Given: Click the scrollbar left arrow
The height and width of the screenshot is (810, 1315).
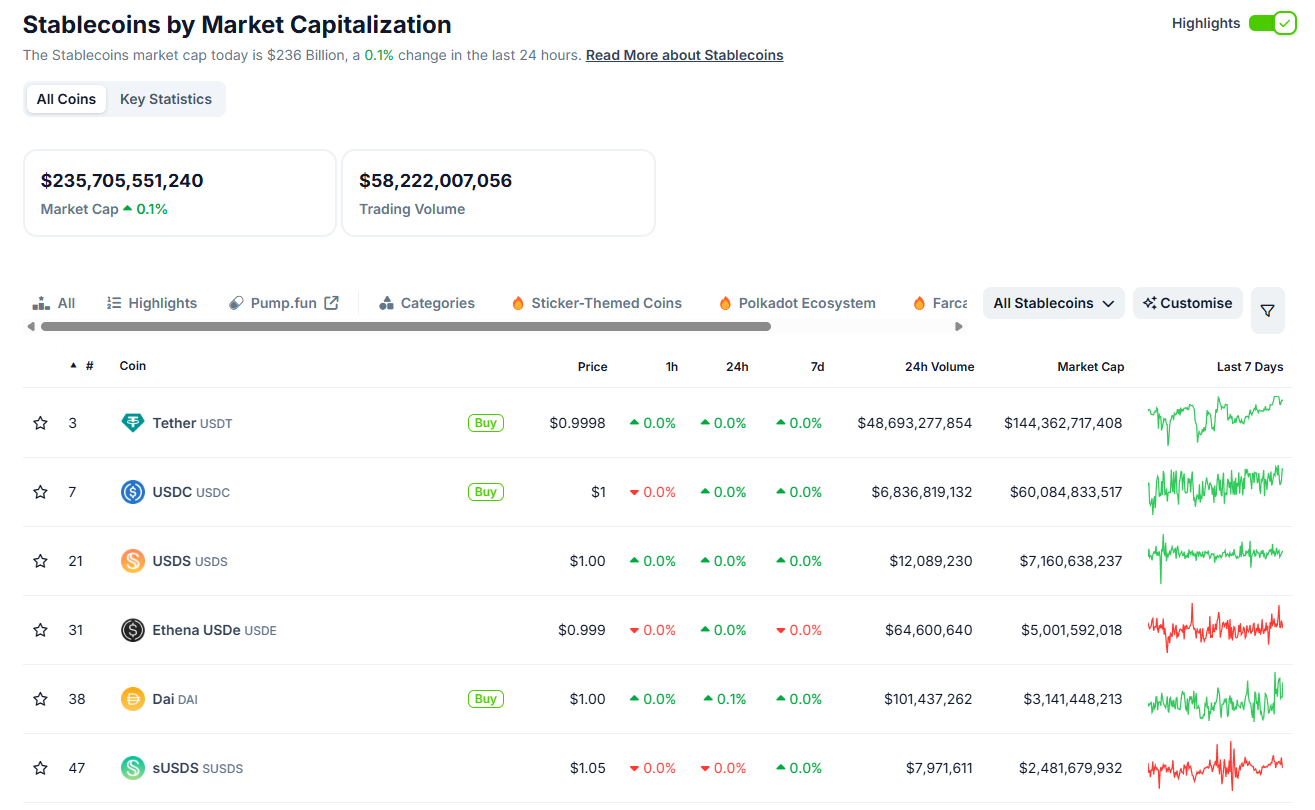Looking at the screenshot, I should 31,326.
